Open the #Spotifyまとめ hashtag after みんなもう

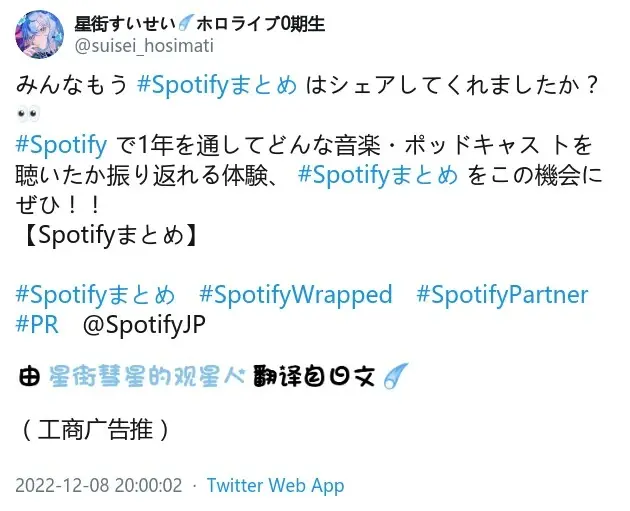[215, 86]
